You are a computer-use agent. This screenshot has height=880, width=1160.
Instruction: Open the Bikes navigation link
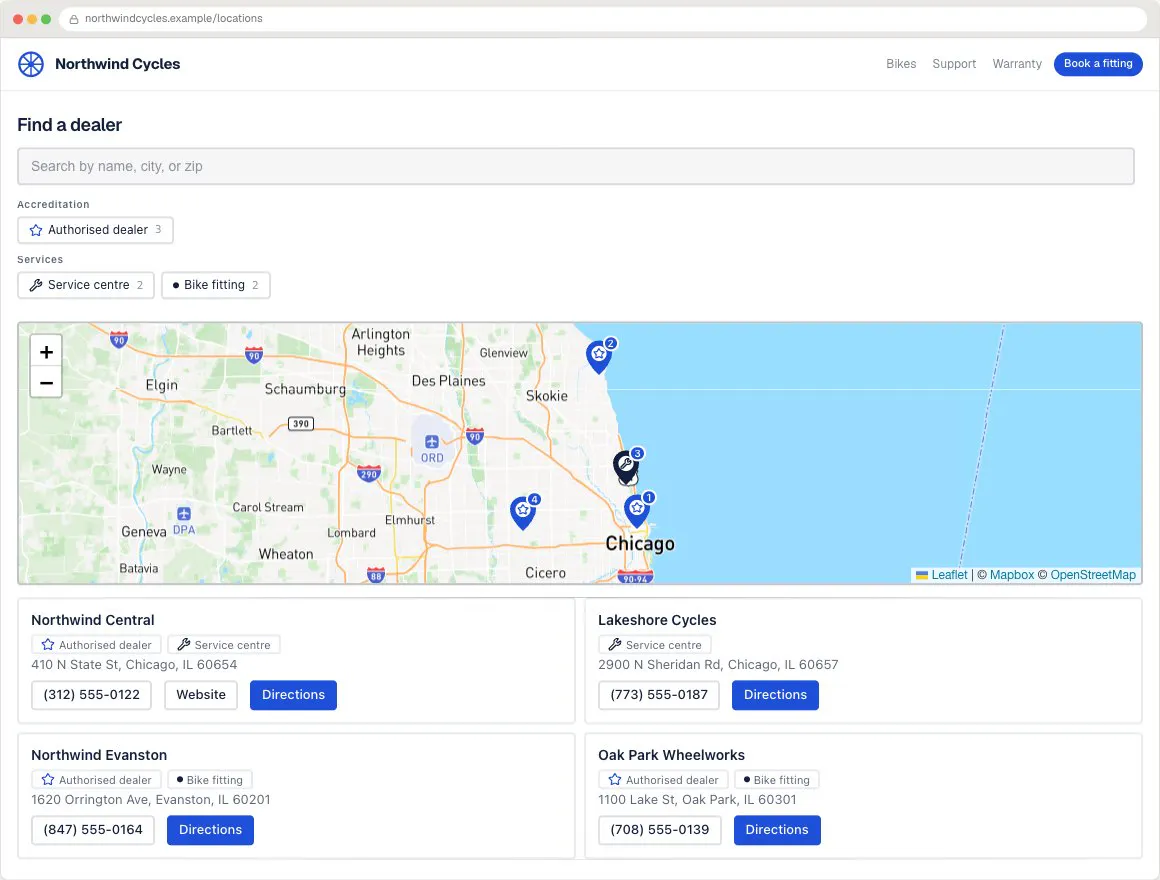tap(901, 64)
